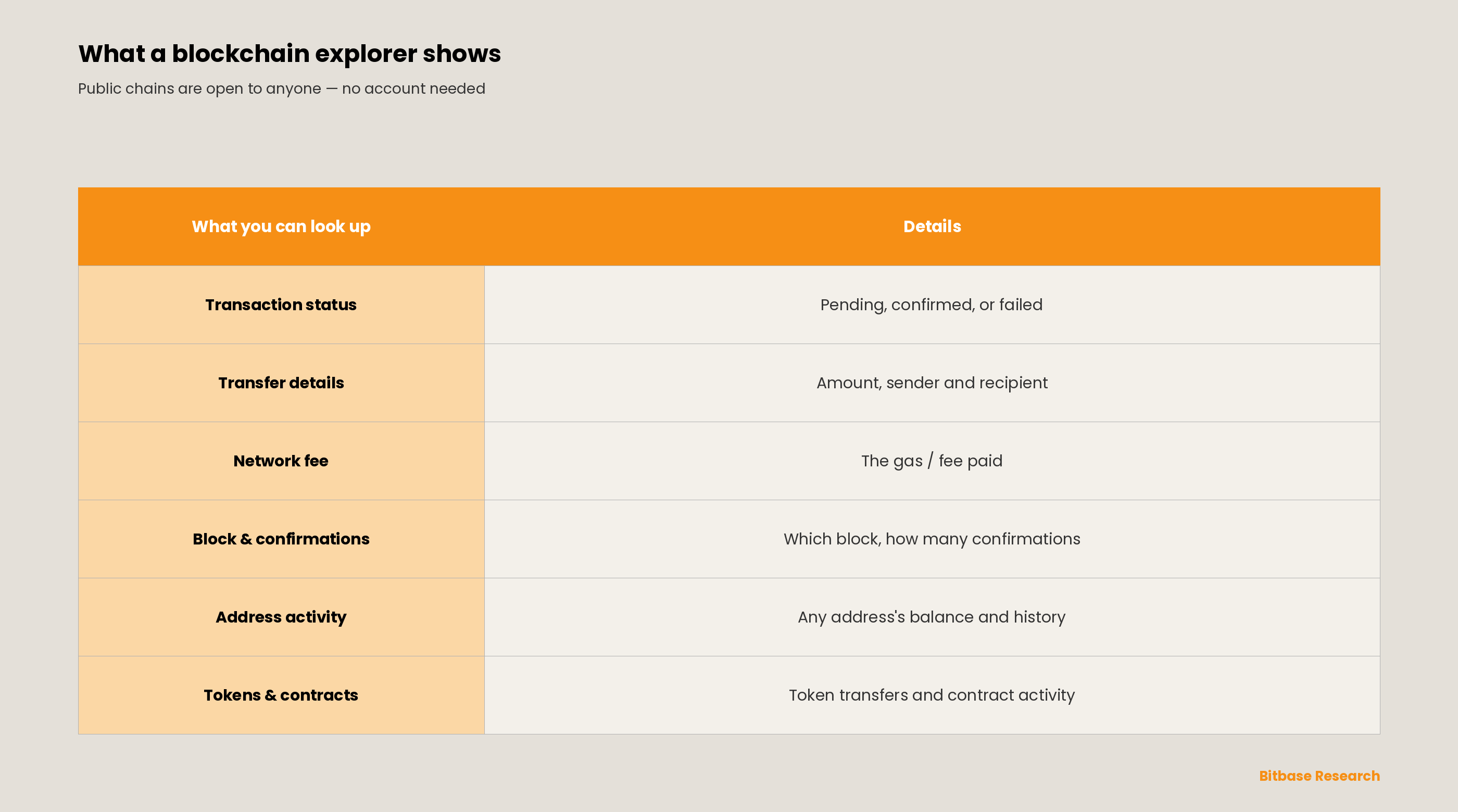Click the 'Details' column header

click(932, 226)
